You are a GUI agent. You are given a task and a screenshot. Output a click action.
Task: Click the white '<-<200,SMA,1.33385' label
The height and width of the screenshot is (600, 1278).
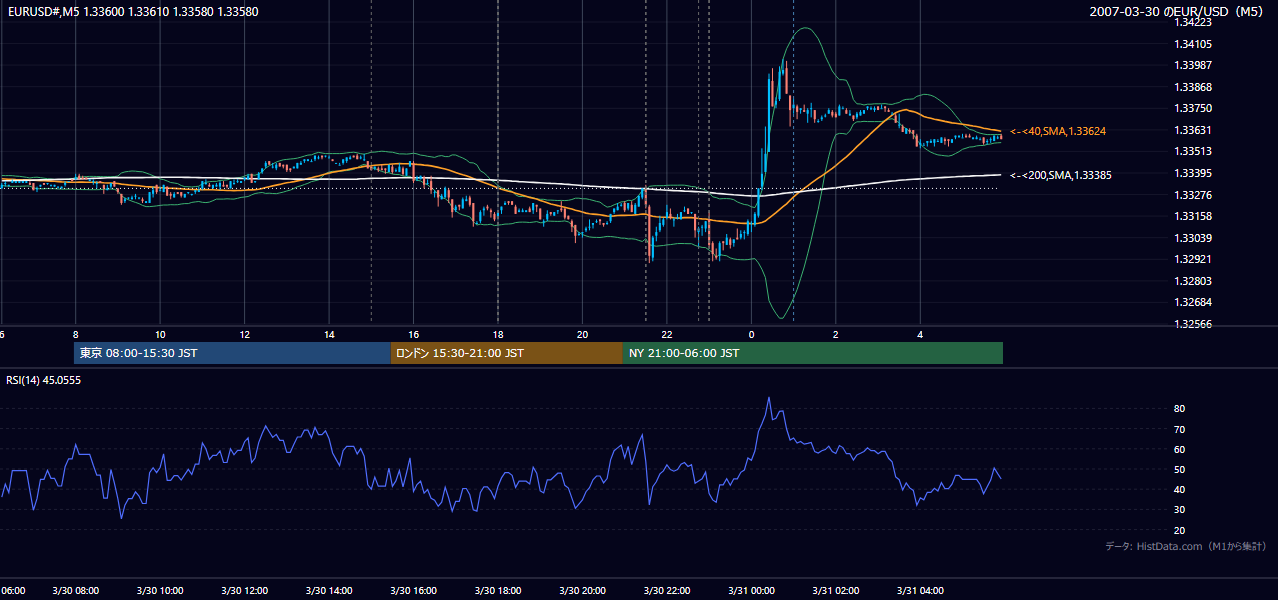click(x=1061, y=175)
